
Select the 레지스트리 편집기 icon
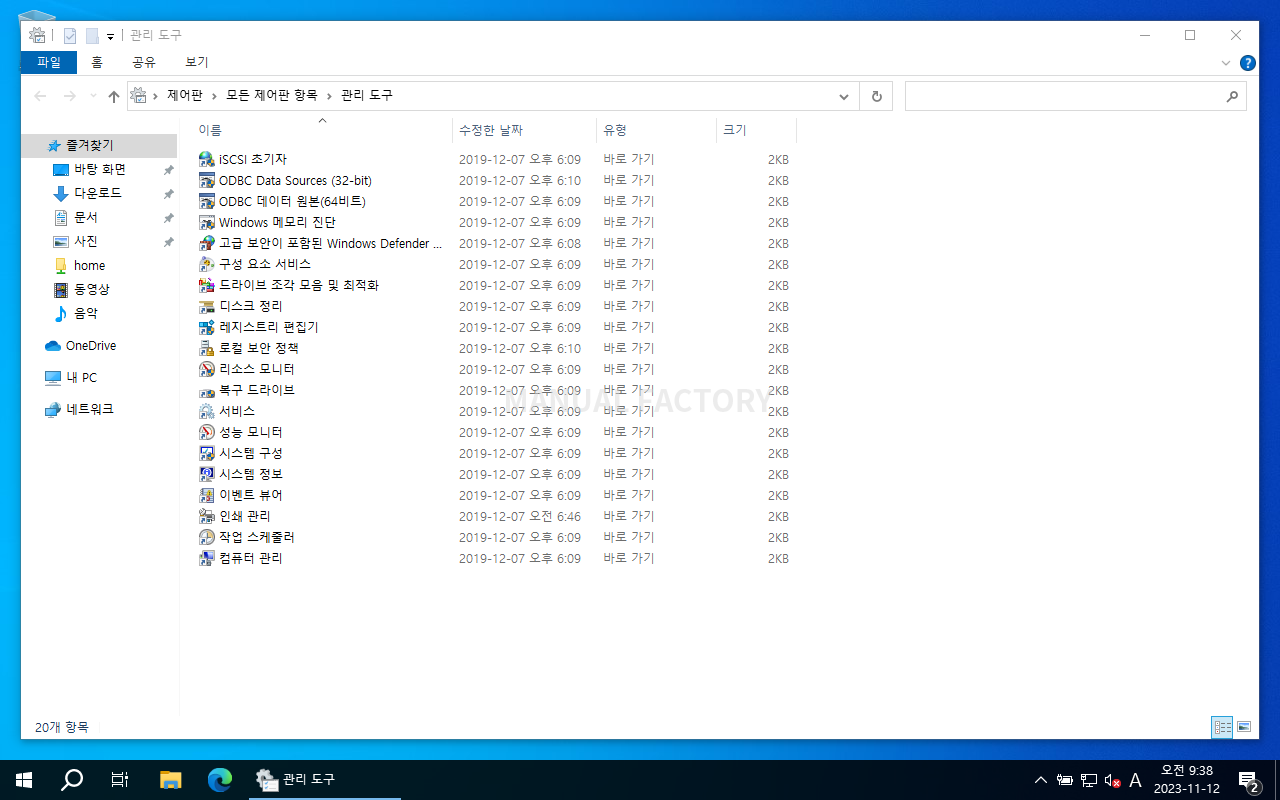point(207,327)
